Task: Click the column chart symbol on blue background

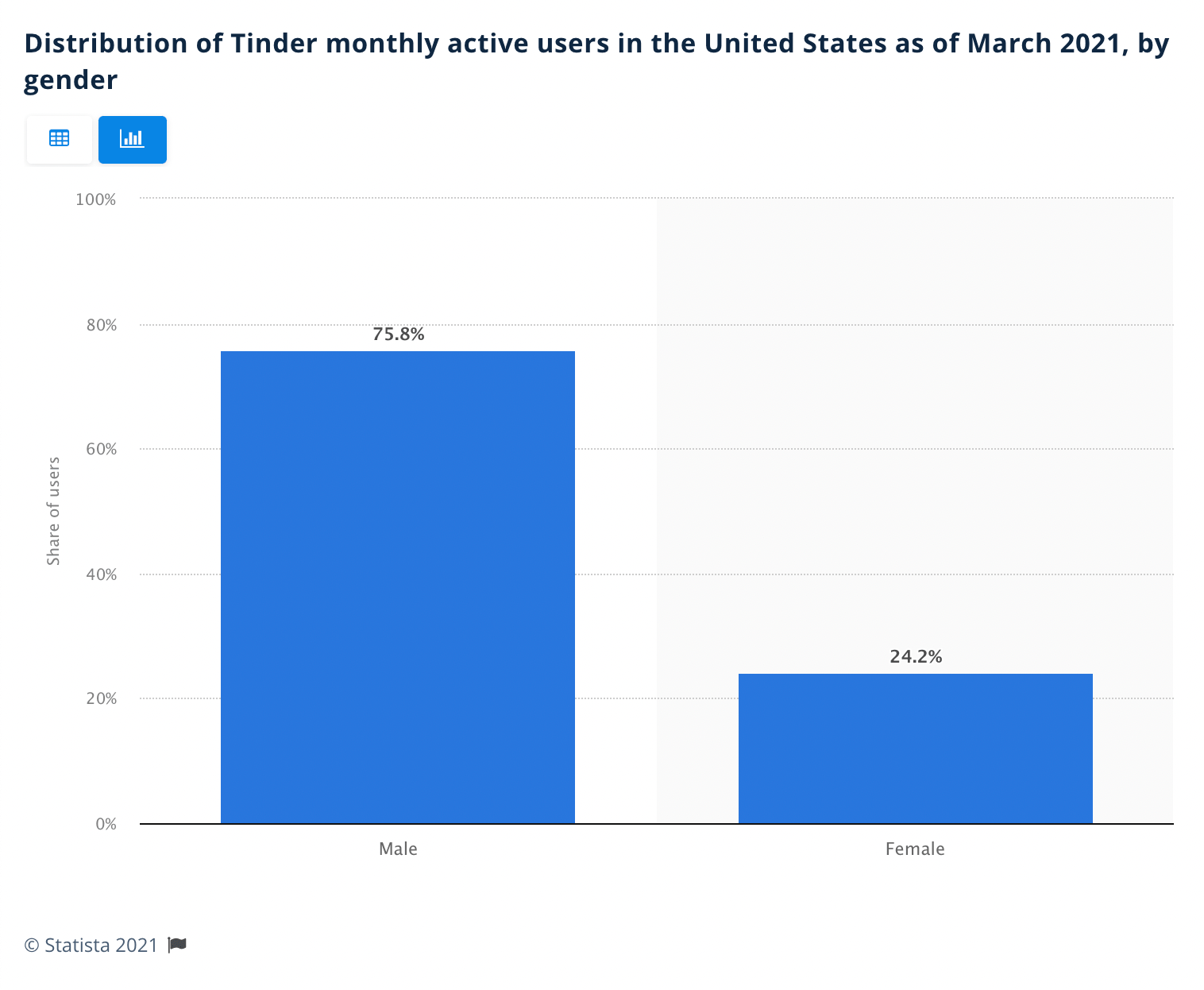Action: tap(132, 139)
